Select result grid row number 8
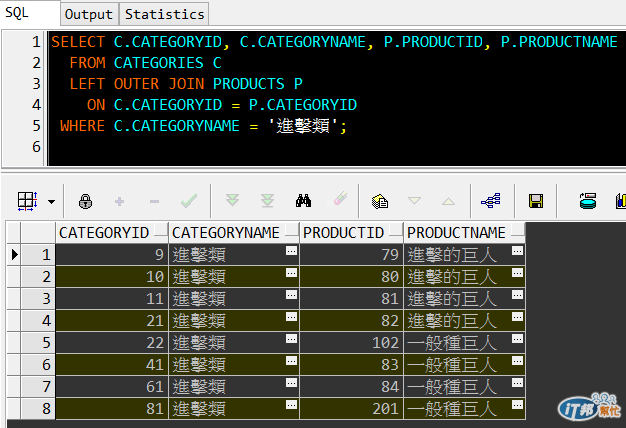Image resolution: width=626 pixels, height=428 pixels. coord(38,408)
